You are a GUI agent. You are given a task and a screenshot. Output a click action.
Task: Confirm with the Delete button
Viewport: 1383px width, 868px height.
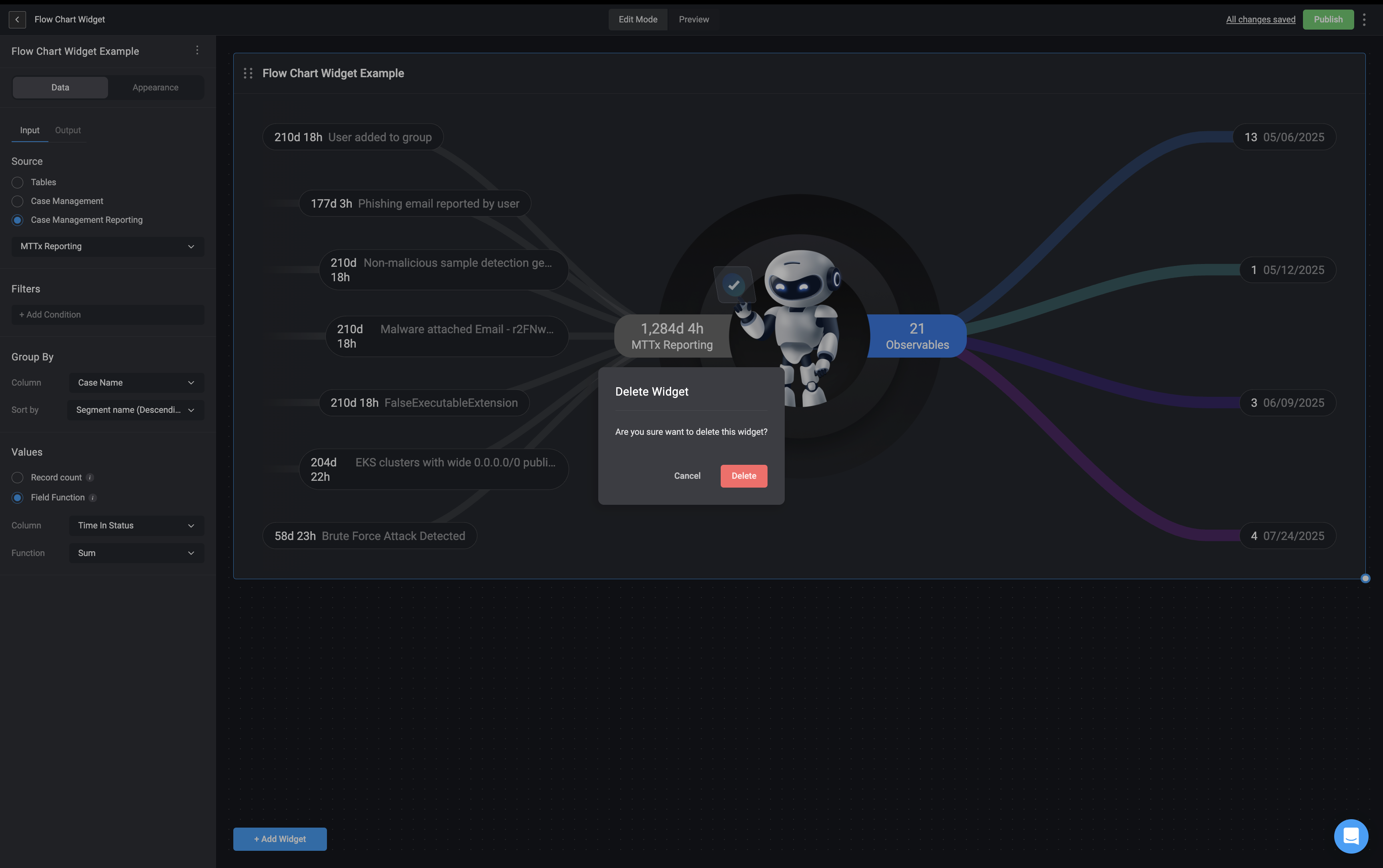743,476
